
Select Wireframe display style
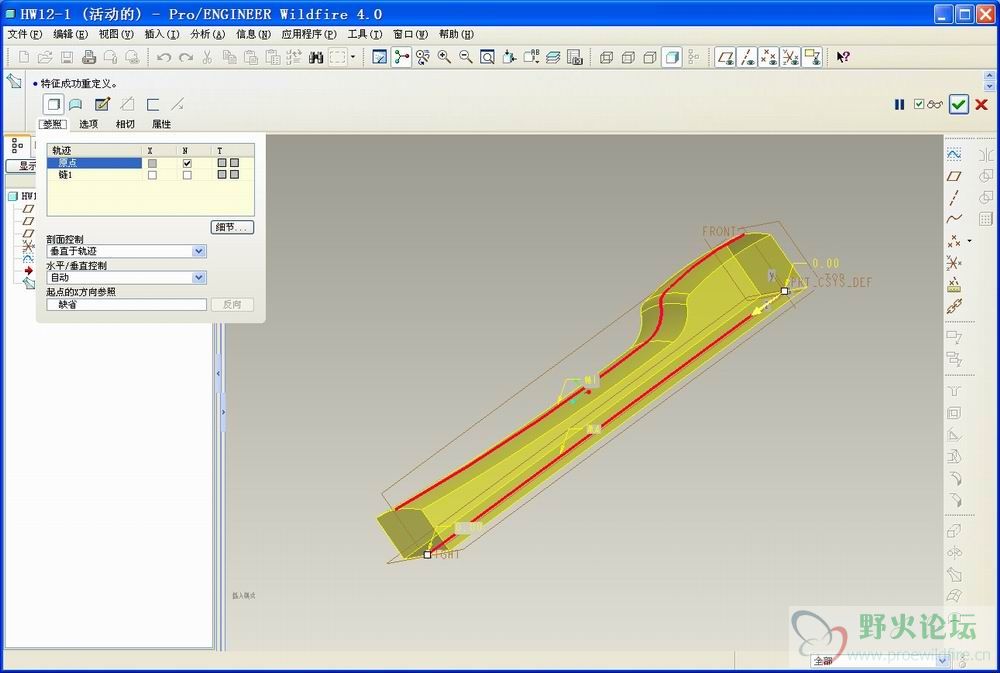607,57
